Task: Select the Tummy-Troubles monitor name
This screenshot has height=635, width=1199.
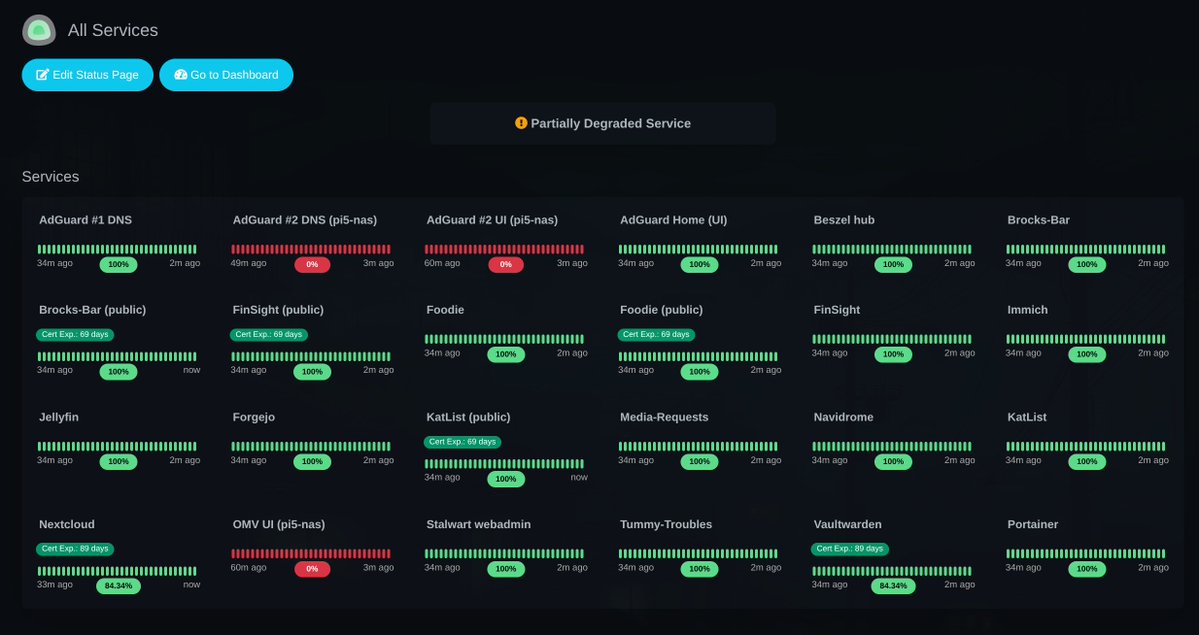Action: click(x=666, y=524)
